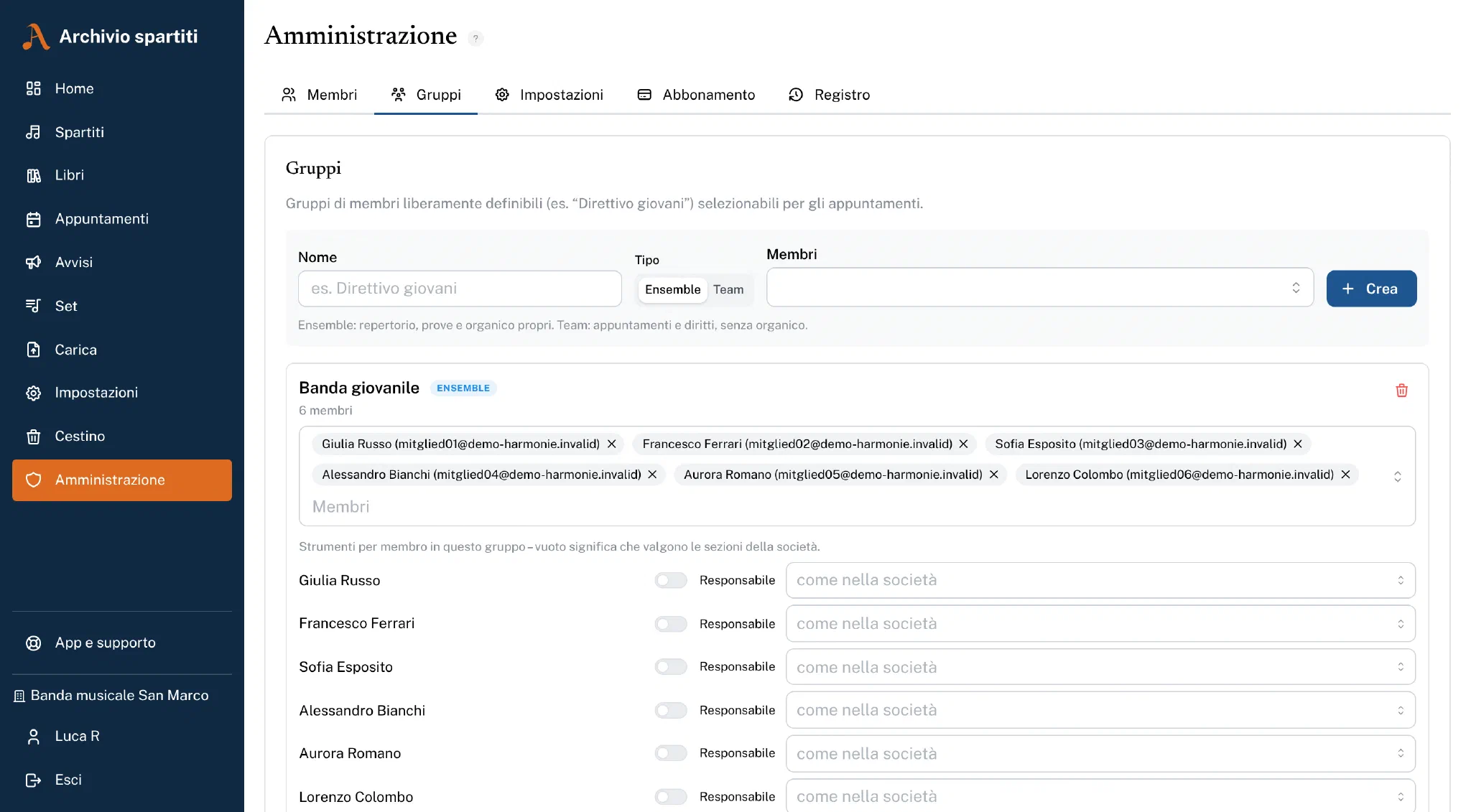The width and height of the screenshot is (1471, 812).
Task: Enable Responsabile toggle for Giulia Russo
Action: click(671, 580)
